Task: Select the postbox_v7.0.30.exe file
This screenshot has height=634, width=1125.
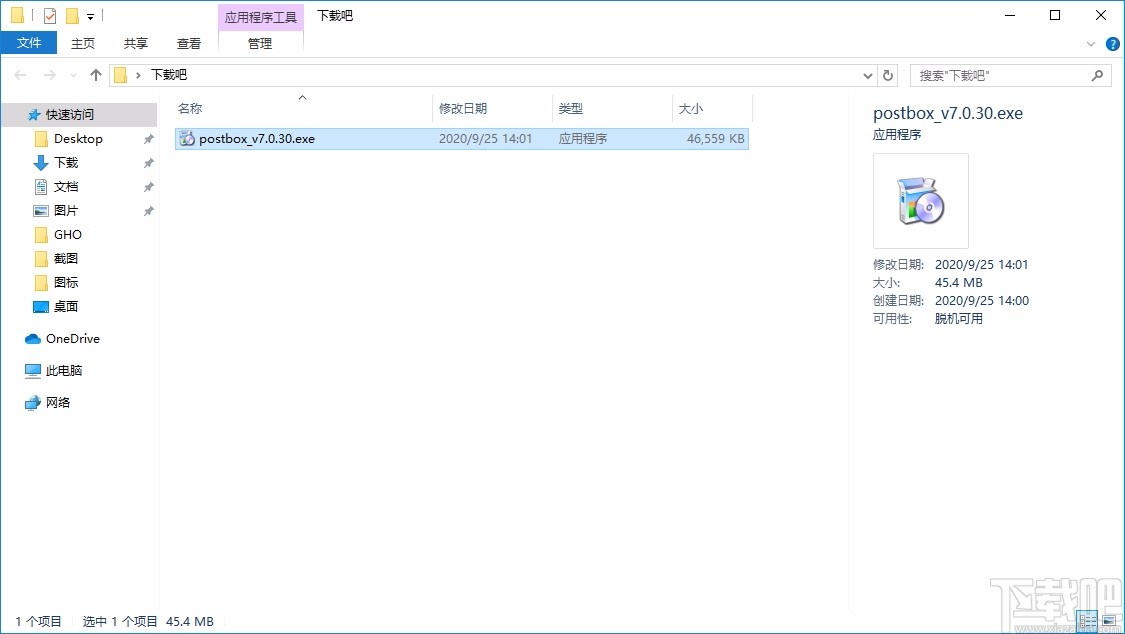Action: [461, 138]
